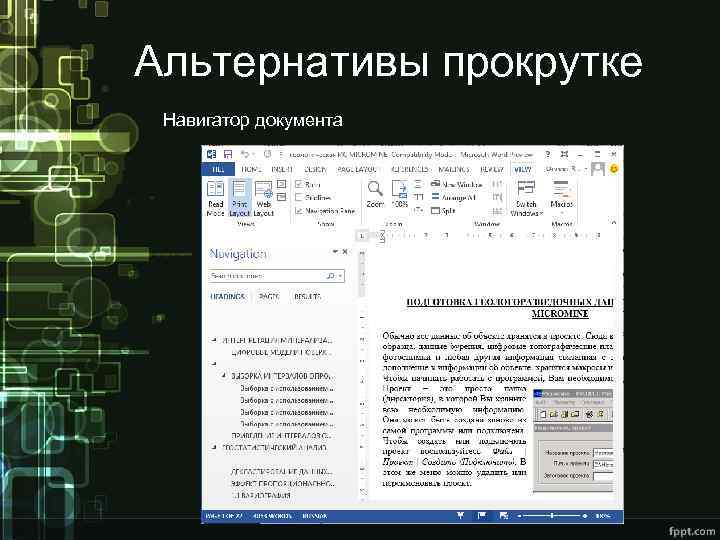
Task: Click the Help question mark icon
Action: click(548, 154)
